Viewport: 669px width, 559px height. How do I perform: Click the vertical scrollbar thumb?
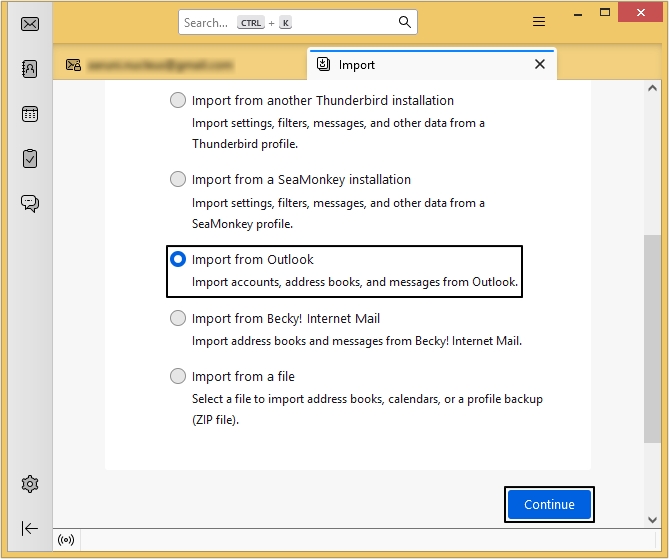pos(652,339)
